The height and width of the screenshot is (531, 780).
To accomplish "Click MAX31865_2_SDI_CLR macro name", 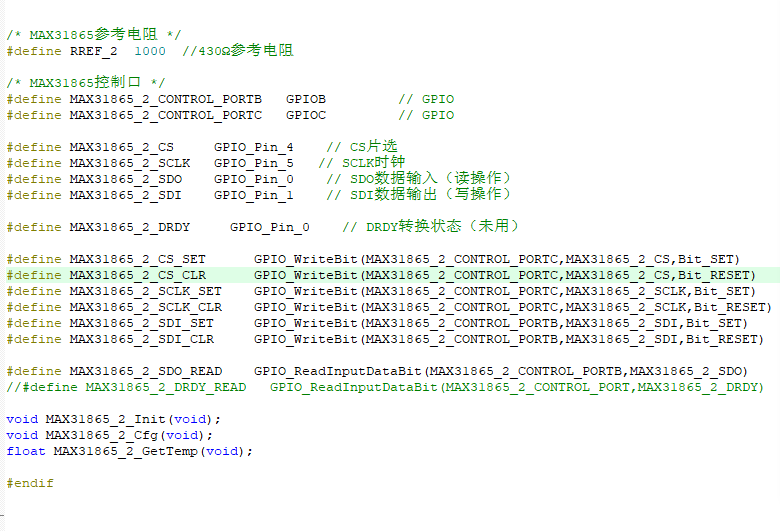I will (x=142, y=339).
